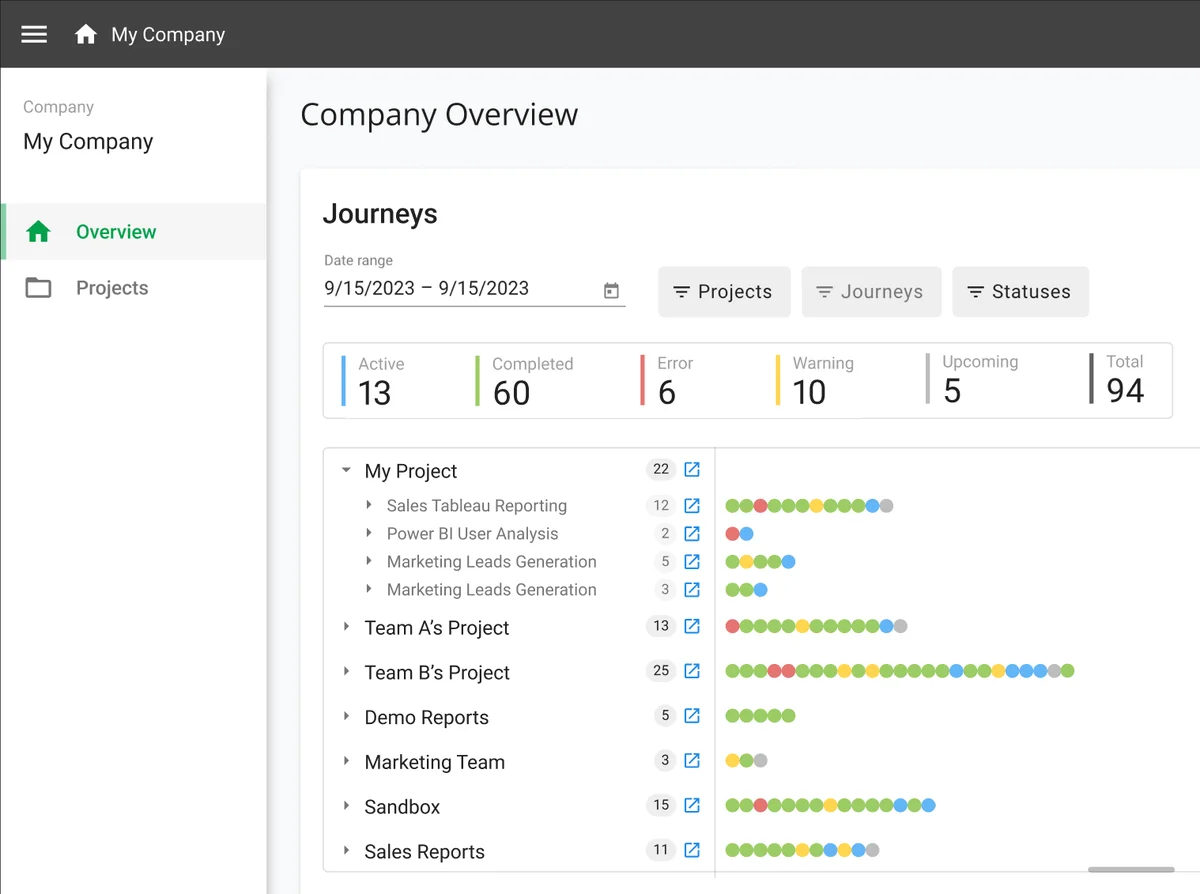Expand Team A's Project journeys
The height and width of the screenshot is (894, 1200).
pyautogui.click(x=345, y=627)
